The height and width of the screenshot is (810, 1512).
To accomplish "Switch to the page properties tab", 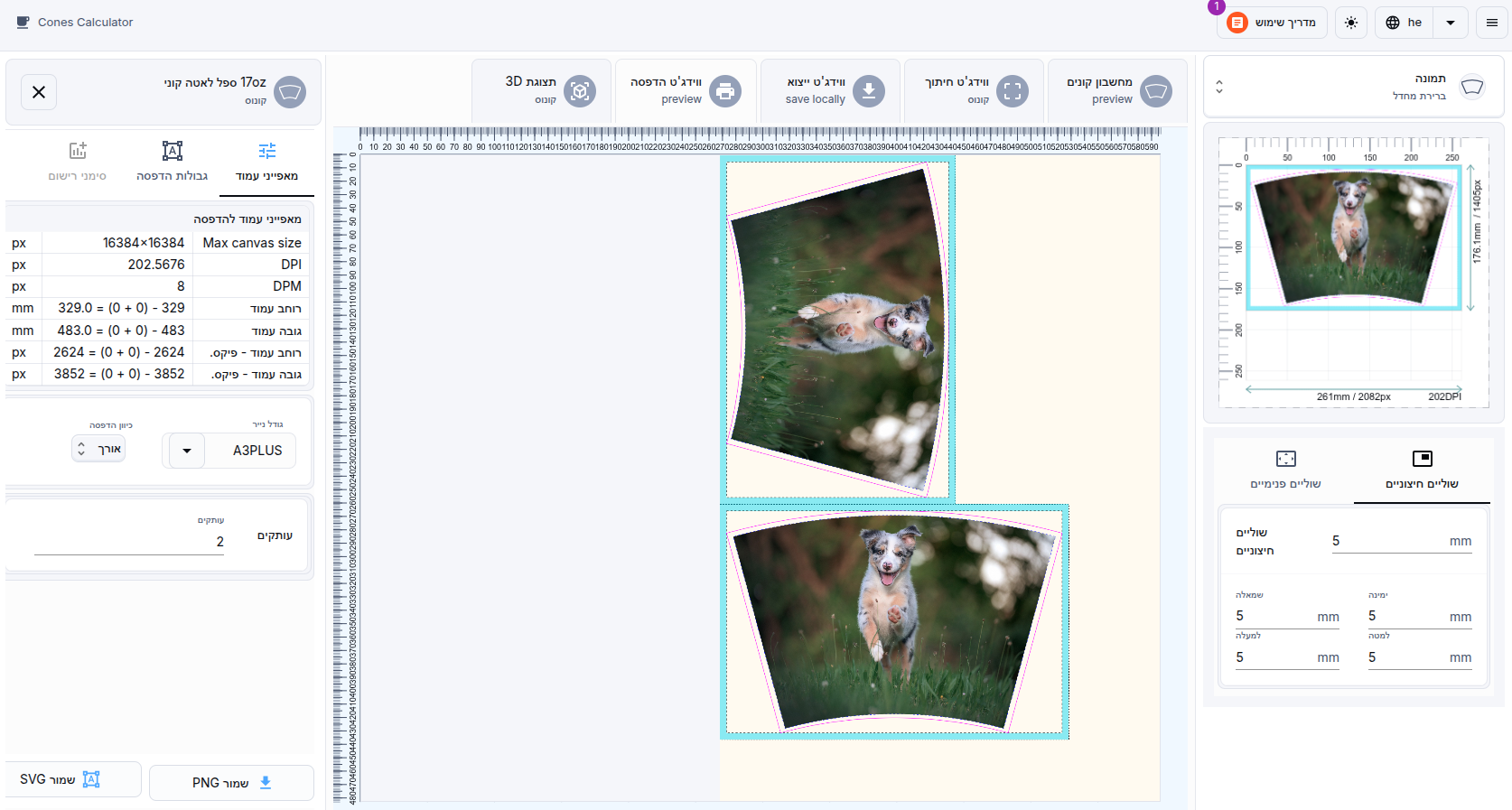I will tap(266, 162).
